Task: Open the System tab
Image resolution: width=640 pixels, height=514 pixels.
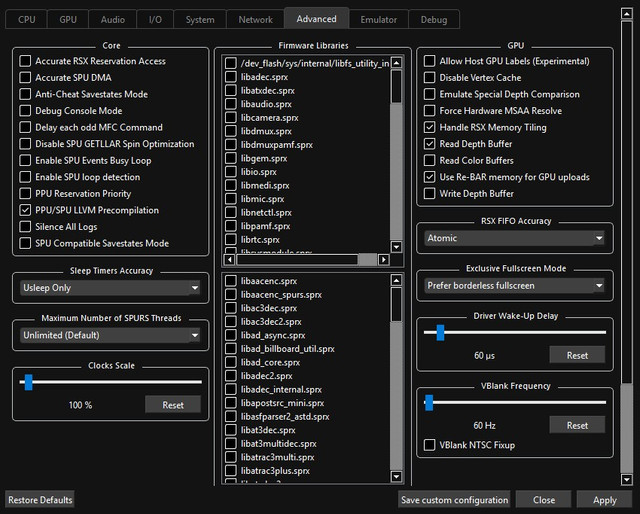Action: pyautogui.click(x=200, y=19)
